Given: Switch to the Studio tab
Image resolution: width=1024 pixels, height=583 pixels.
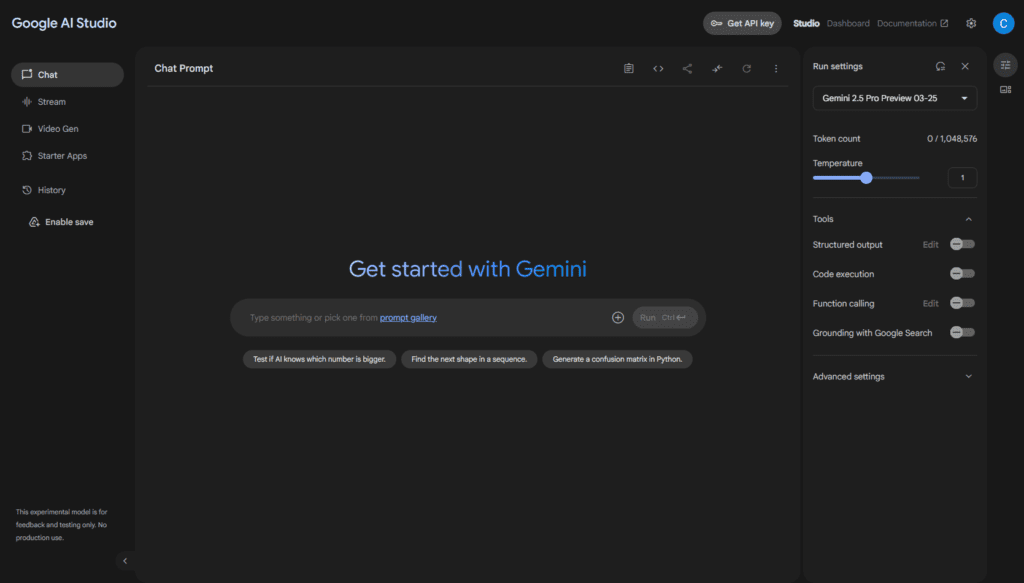Looking at the screenshot, I should [x=806, y=24].
